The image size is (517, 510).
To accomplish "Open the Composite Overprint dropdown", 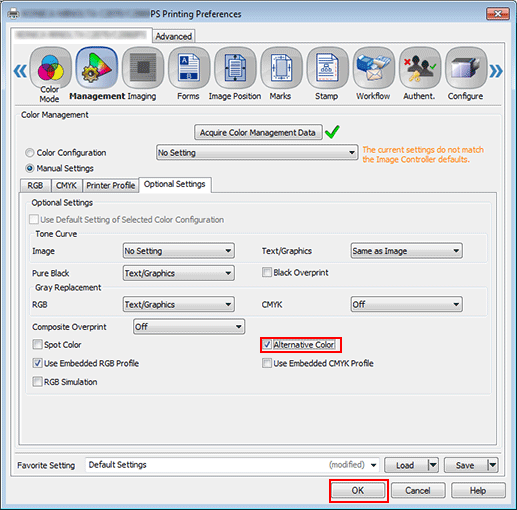I will [189, 327].
